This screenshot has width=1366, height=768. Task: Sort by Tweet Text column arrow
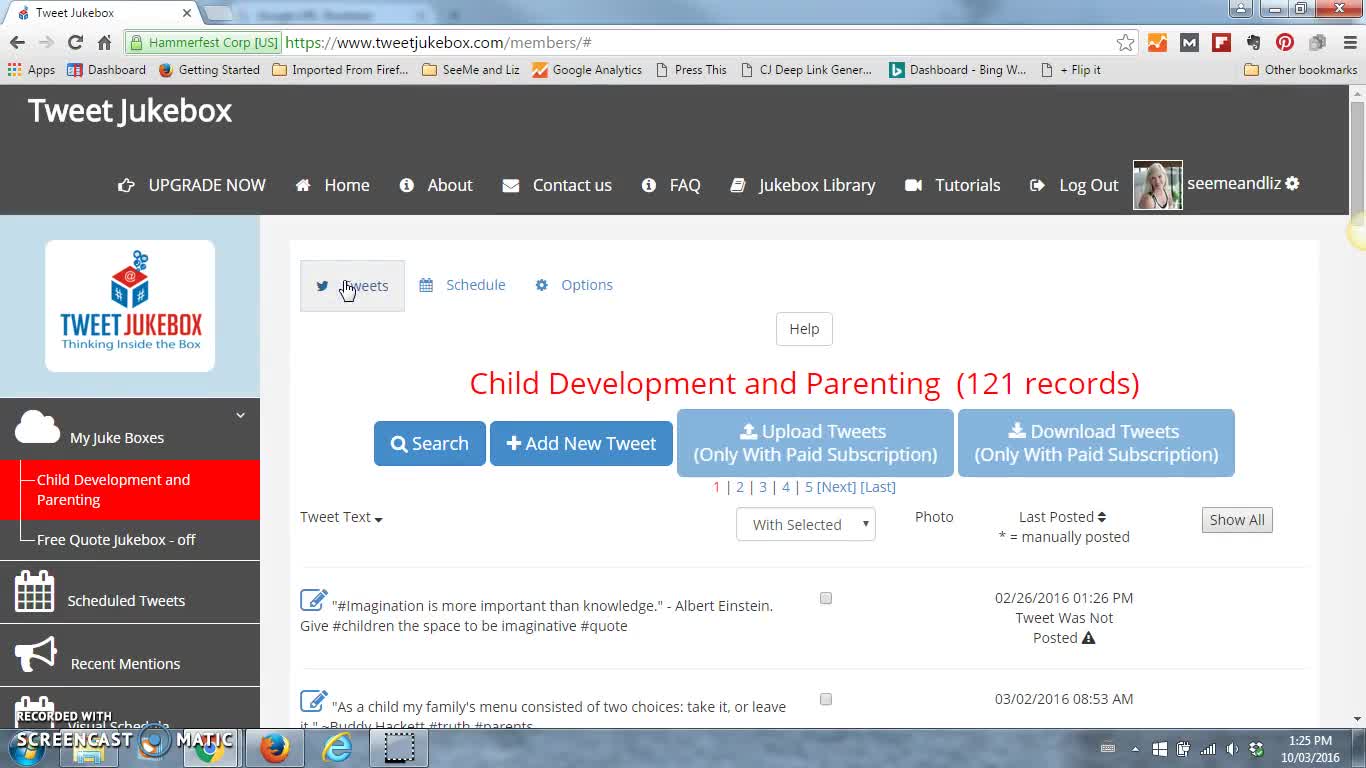pyautogui.click(x=378, y=519)
